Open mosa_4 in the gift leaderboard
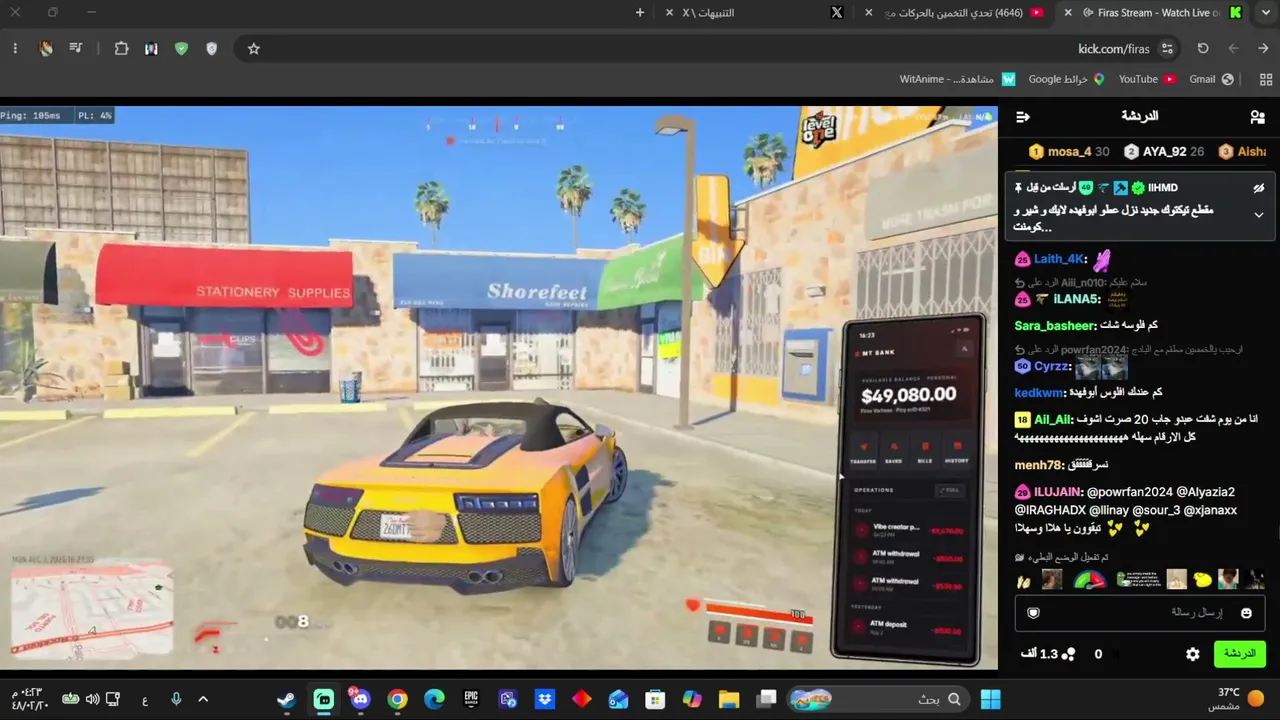1280x720 pixels. pos(1069,152)
